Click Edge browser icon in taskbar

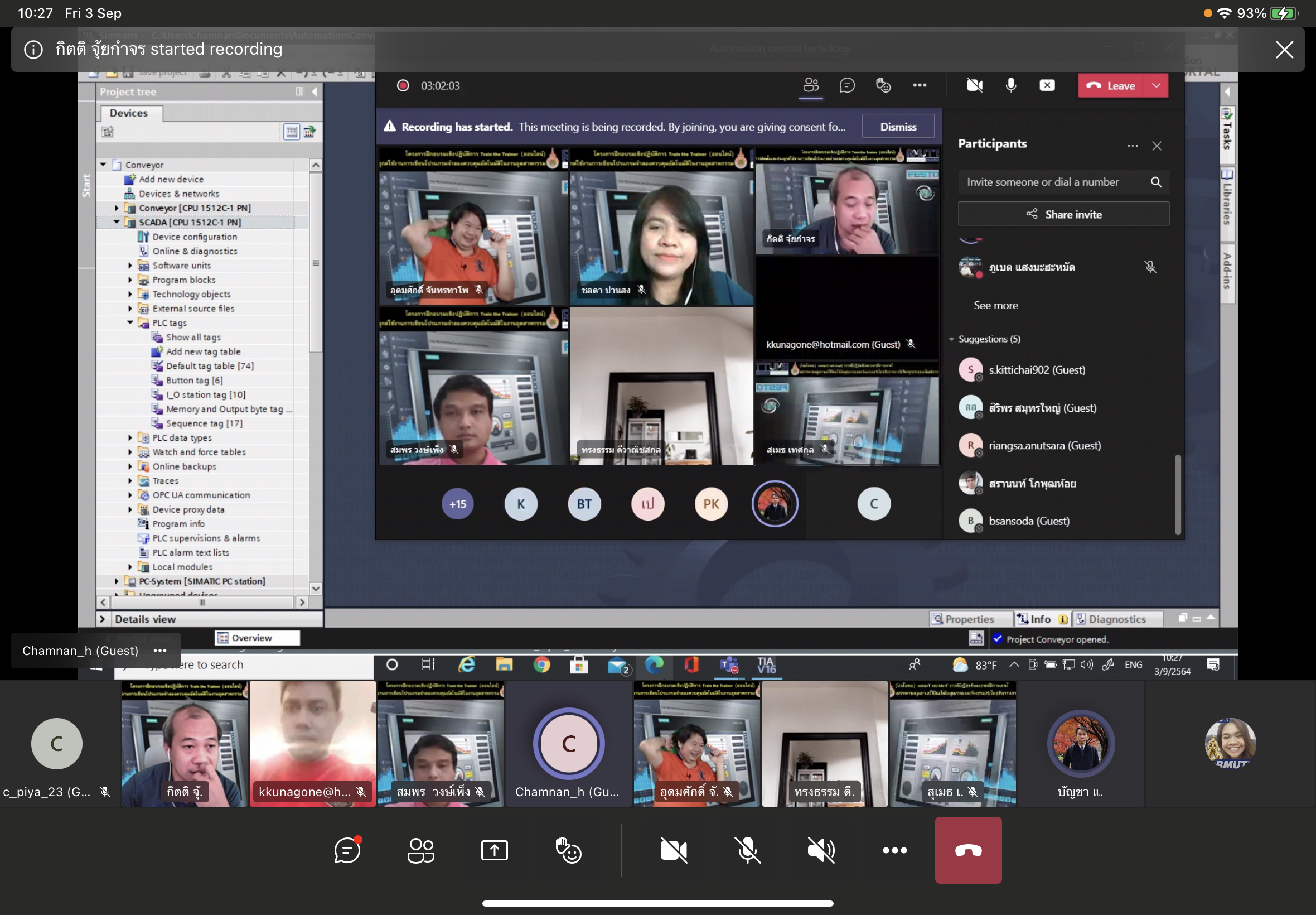click(x=654, y=664)
